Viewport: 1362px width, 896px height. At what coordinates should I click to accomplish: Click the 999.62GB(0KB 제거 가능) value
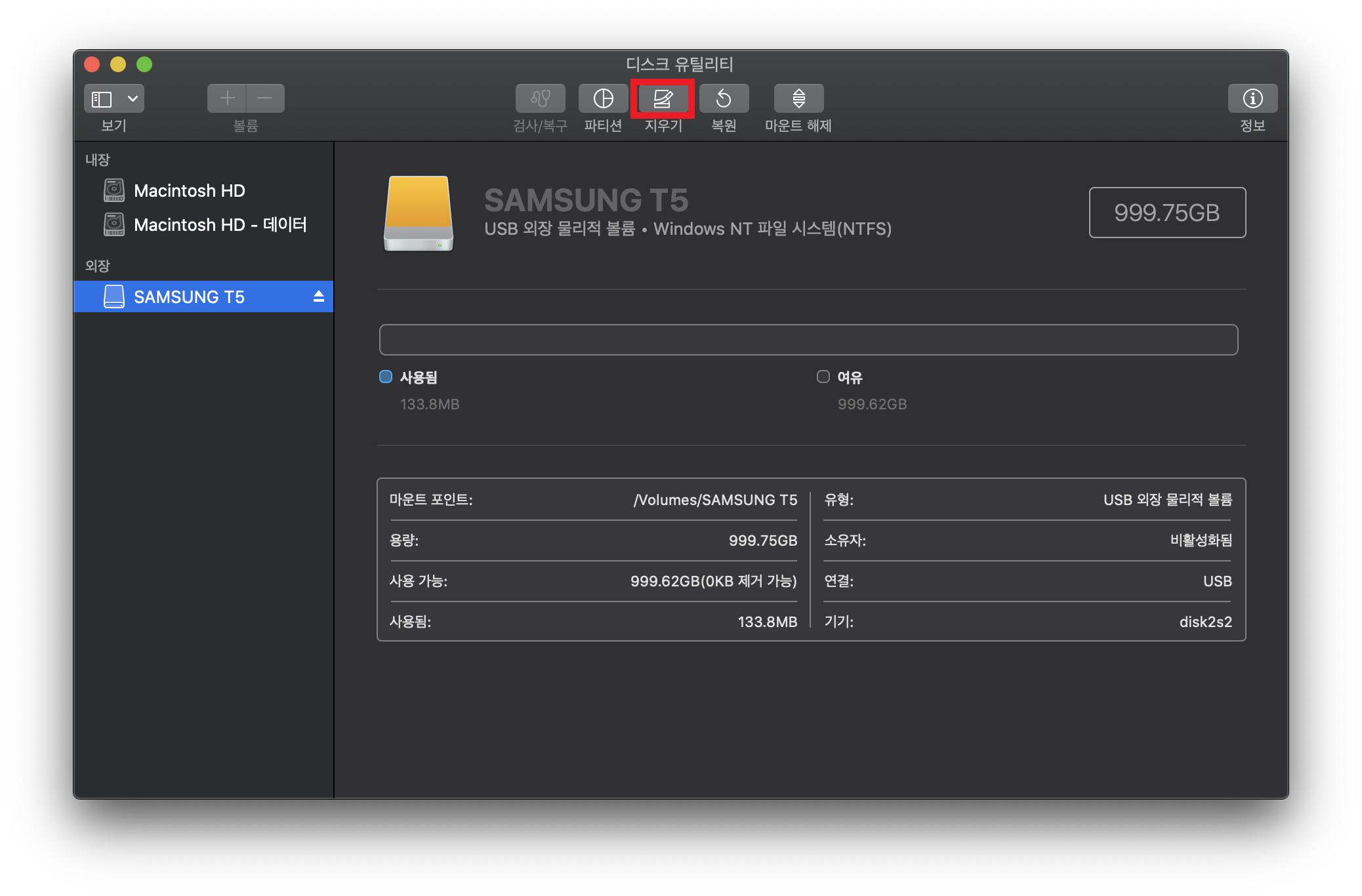714,581
